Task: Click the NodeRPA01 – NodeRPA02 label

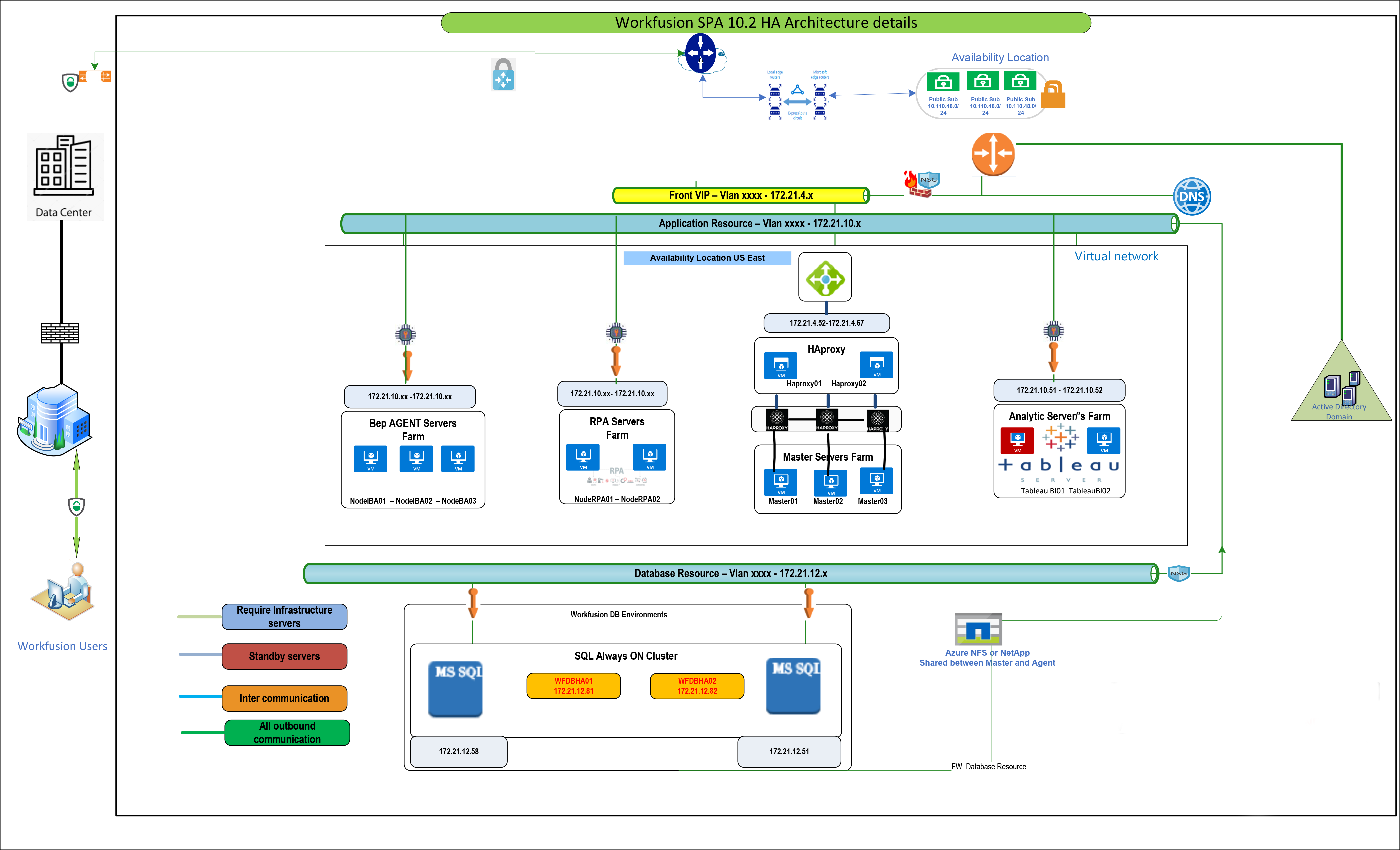Action: click(616, 499)
